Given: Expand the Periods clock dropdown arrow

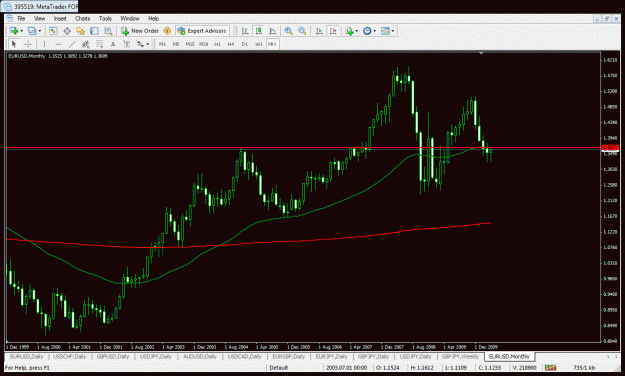Looking at the screenshot, I should click(x=375, y=31).
